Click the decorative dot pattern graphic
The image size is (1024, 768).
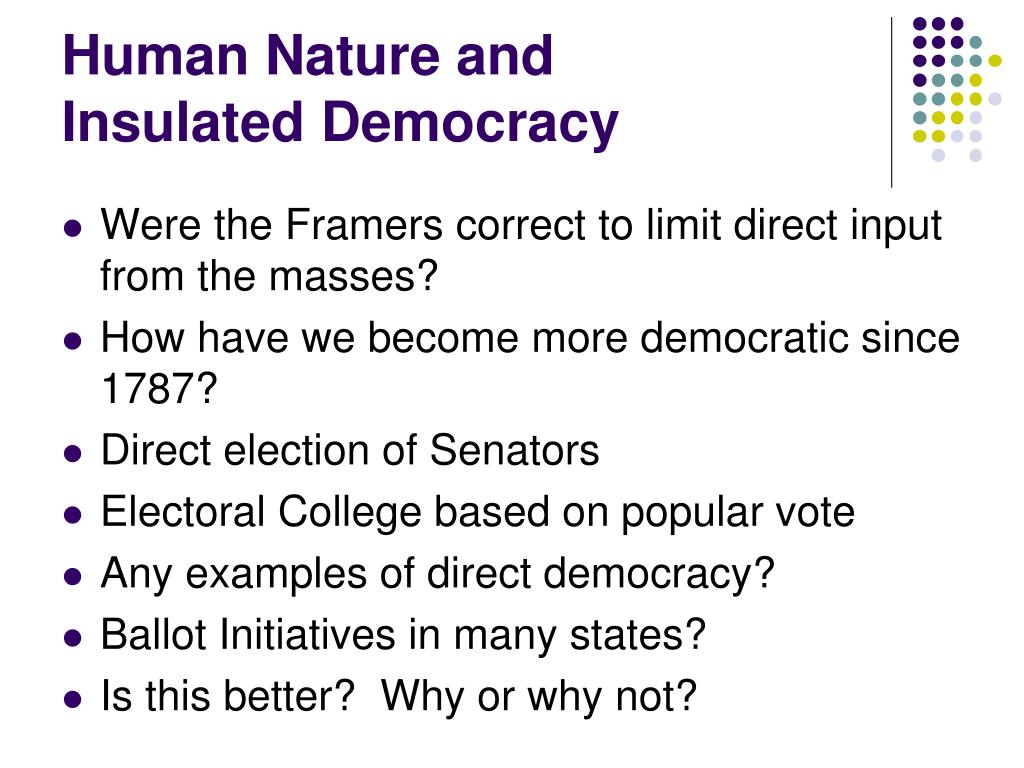click(x=957, y=89)
